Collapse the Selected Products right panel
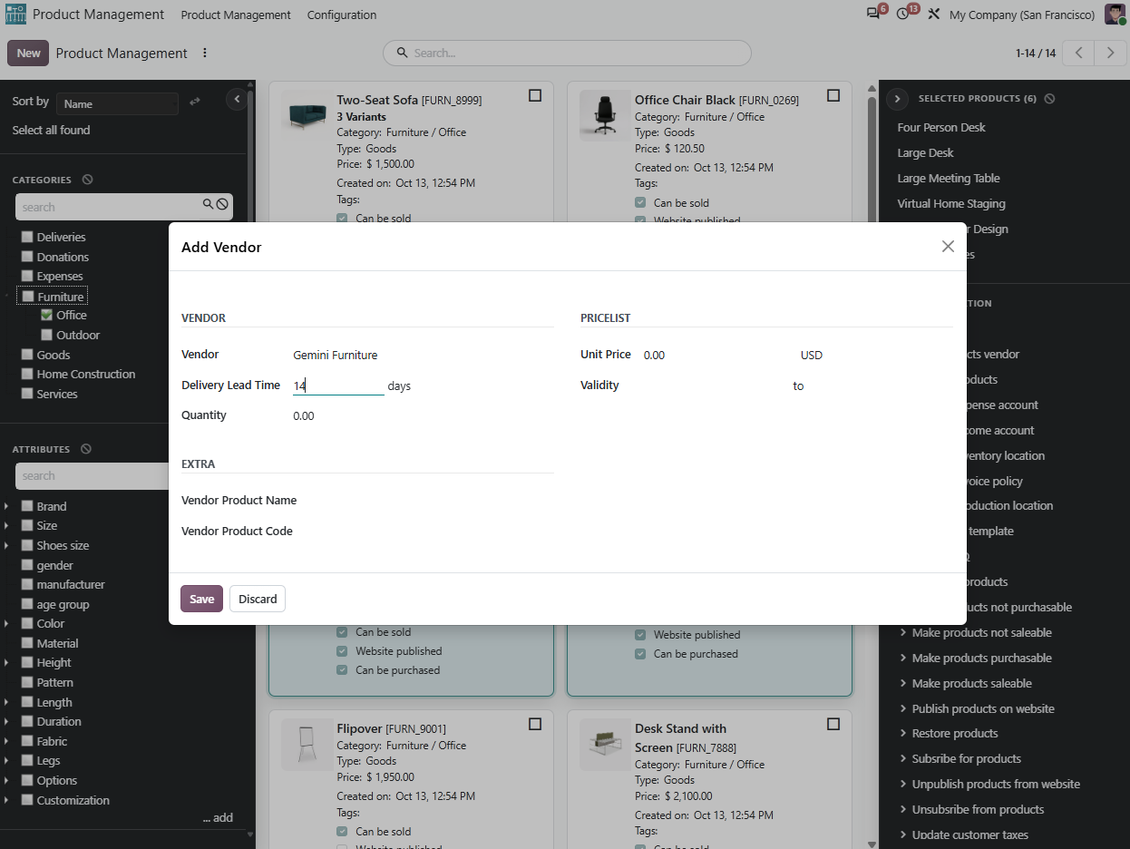This screenshot has height=849, width=1130. (x=897, y=99)
